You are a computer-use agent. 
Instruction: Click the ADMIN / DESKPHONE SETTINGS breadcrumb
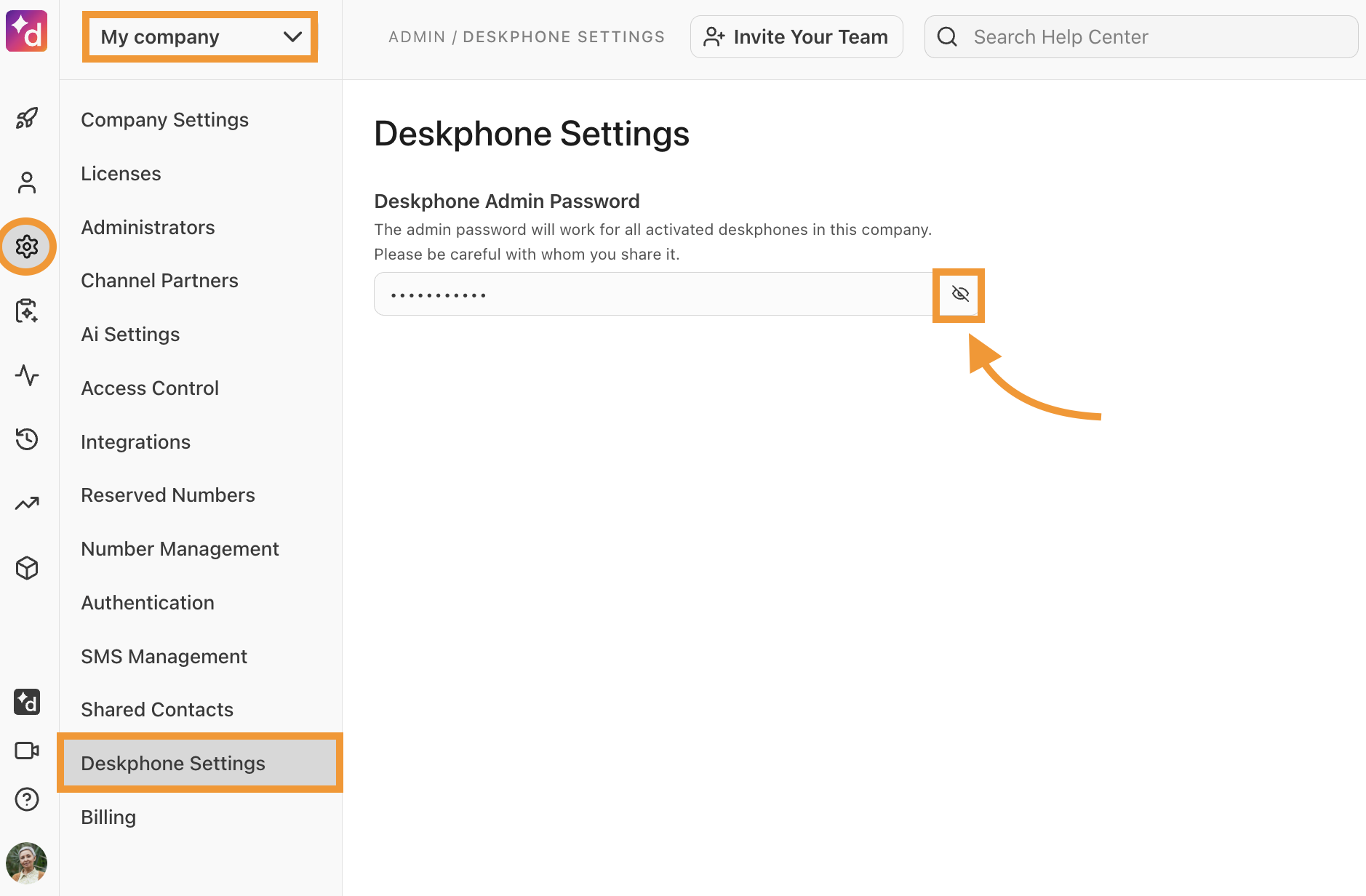[x=527, y=37]
